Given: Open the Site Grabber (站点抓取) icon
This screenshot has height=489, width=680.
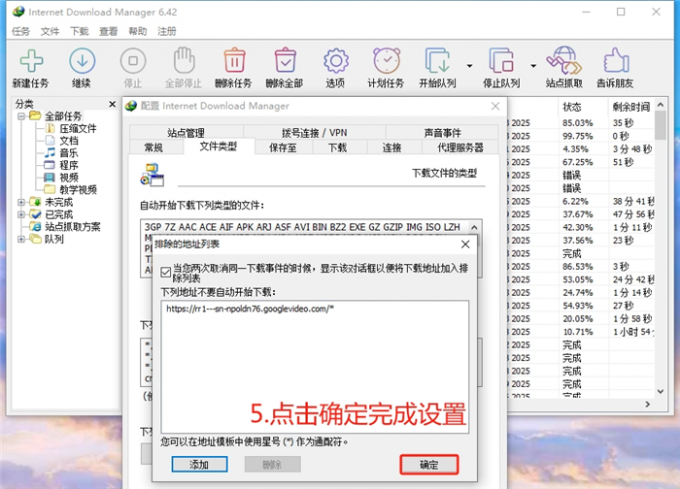Looking at the screenshot, I should click(564, 61).
